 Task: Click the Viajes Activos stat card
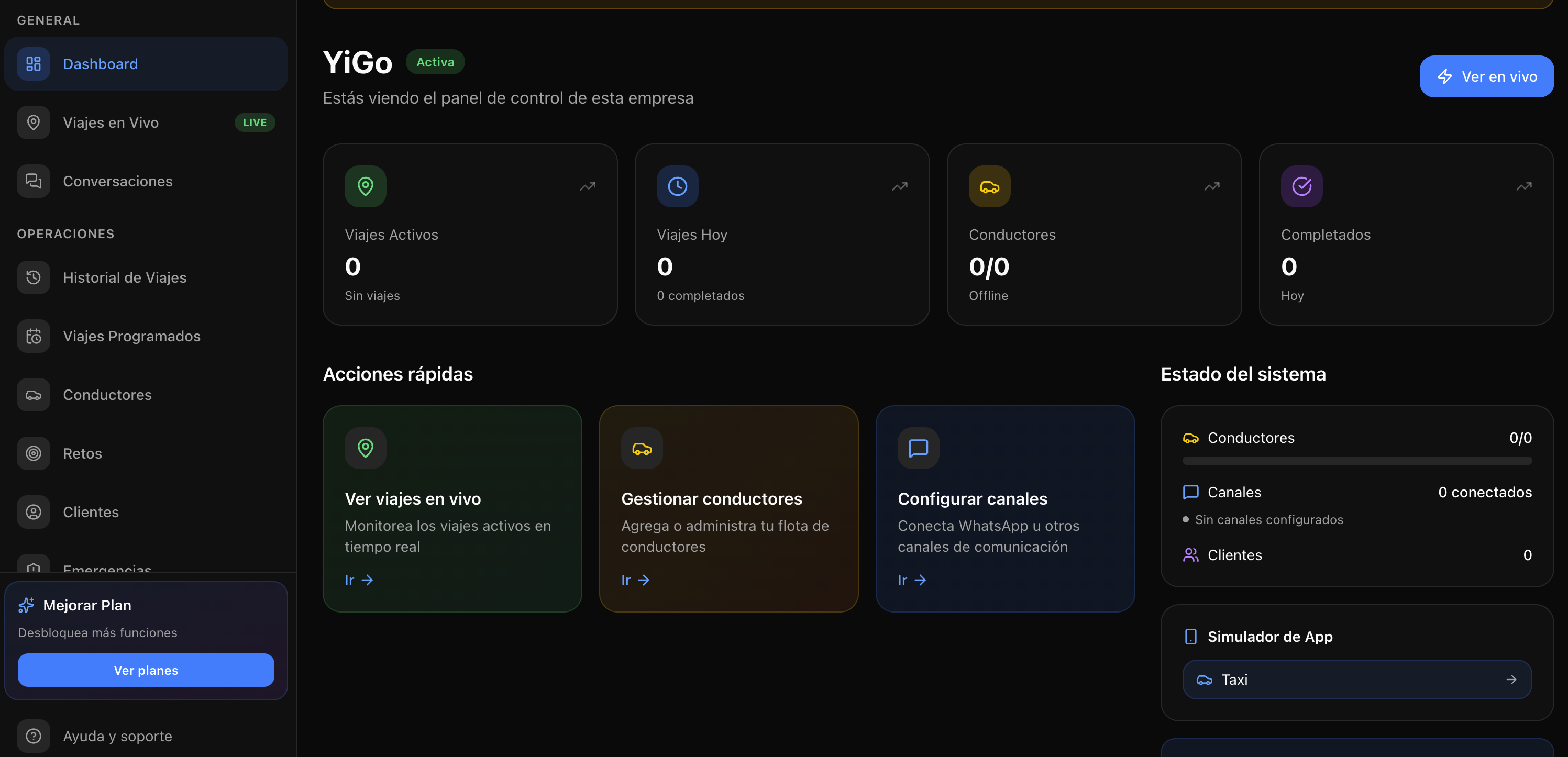(x=470, y=235)
